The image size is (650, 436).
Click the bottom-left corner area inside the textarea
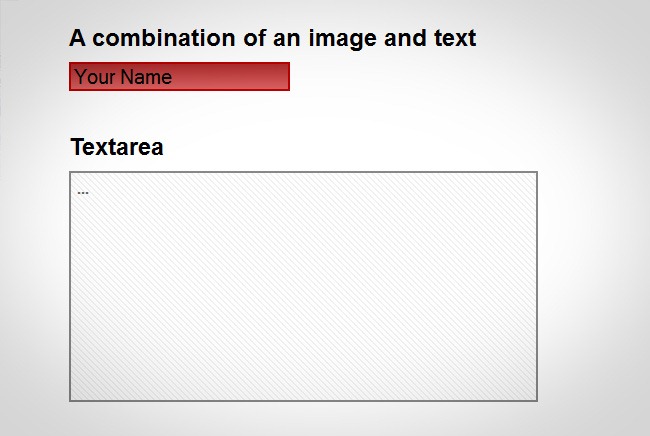86,387
